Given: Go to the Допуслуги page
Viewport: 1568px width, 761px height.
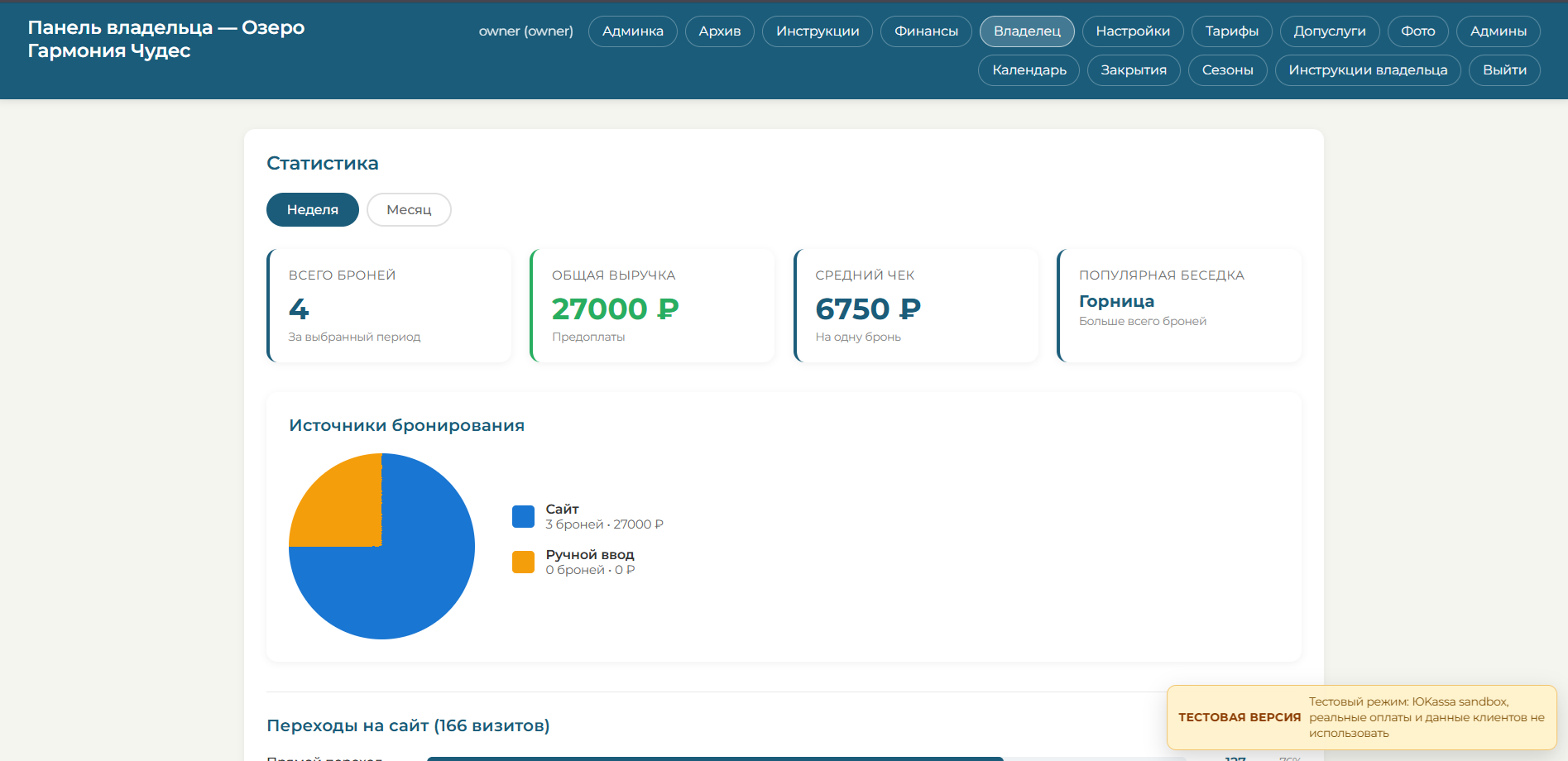Looking at the screenshot, I should 1330,31.
